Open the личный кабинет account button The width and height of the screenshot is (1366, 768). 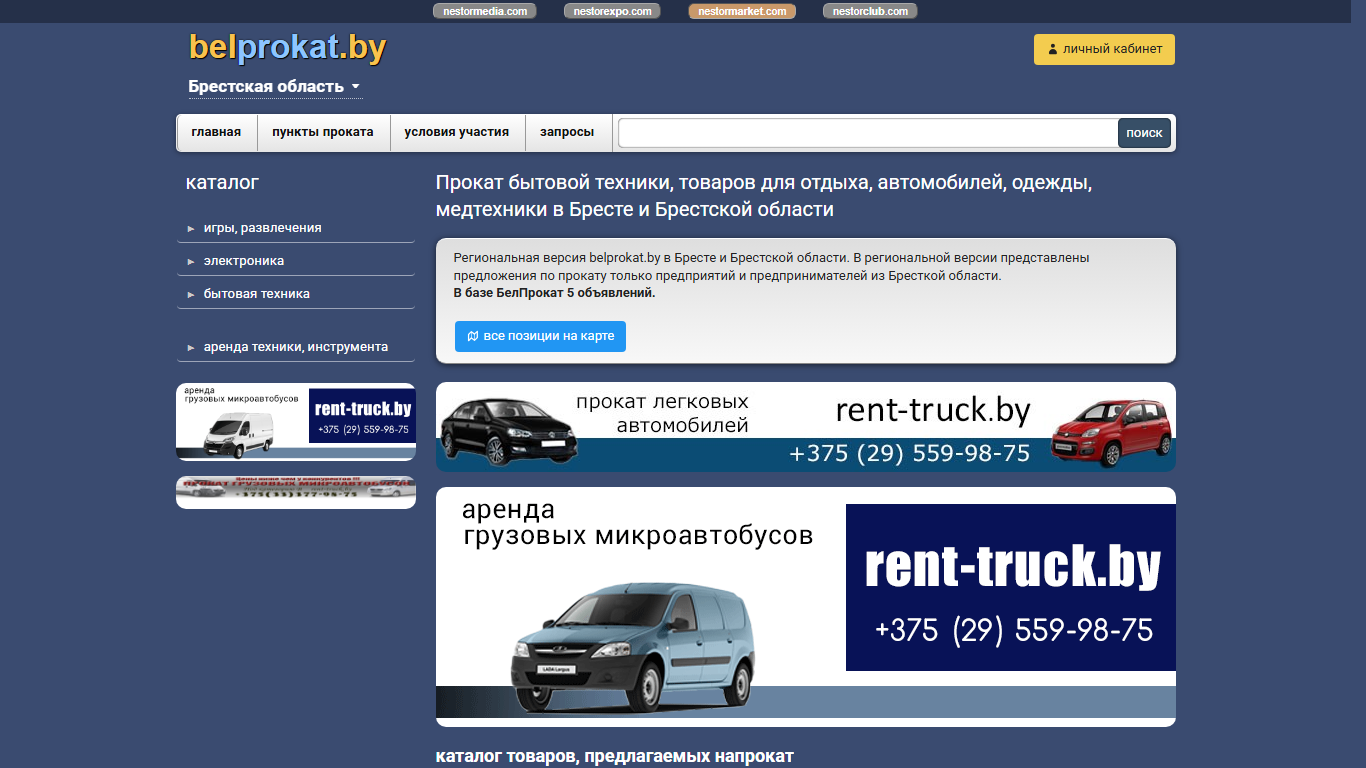1104,49
